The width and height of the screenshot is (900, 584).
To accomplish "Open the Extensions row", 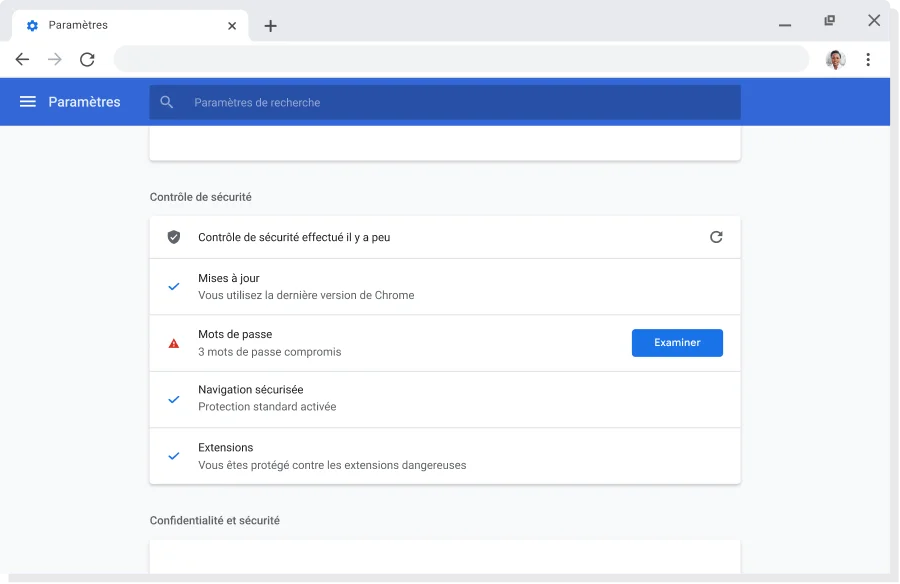I will coord(444,456).
